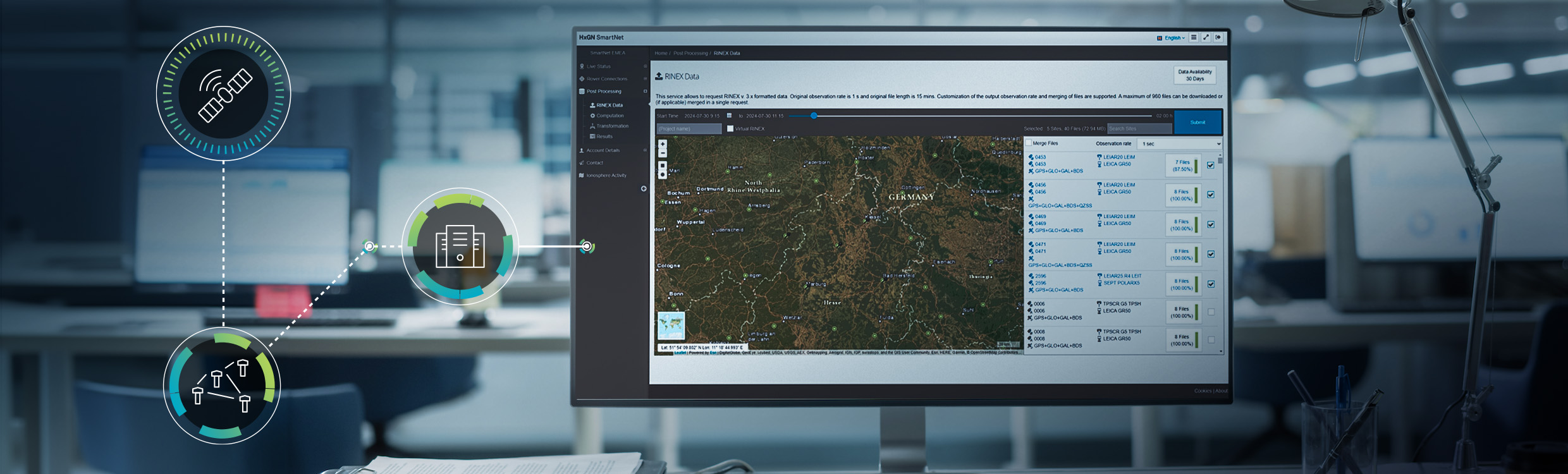Click the site list scroll-up arrow
1568x474 pixels.
coord(1220,154)
